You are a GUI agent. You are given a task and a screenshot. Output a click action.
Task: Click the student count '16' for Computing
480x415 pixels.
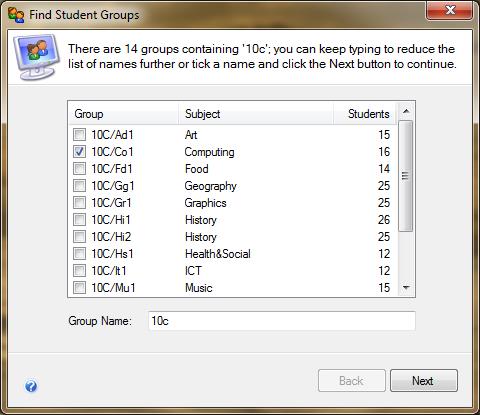click(x=384, y=152)
